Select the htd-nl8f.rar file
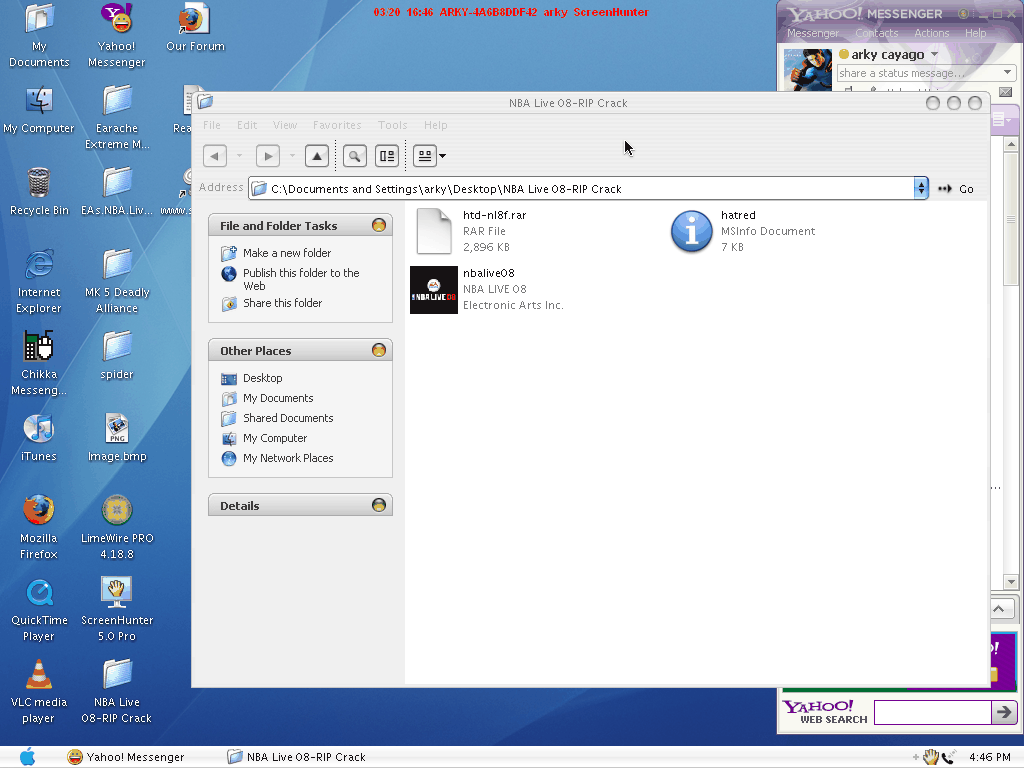The image size is (1024, 768). pos(434,231)
